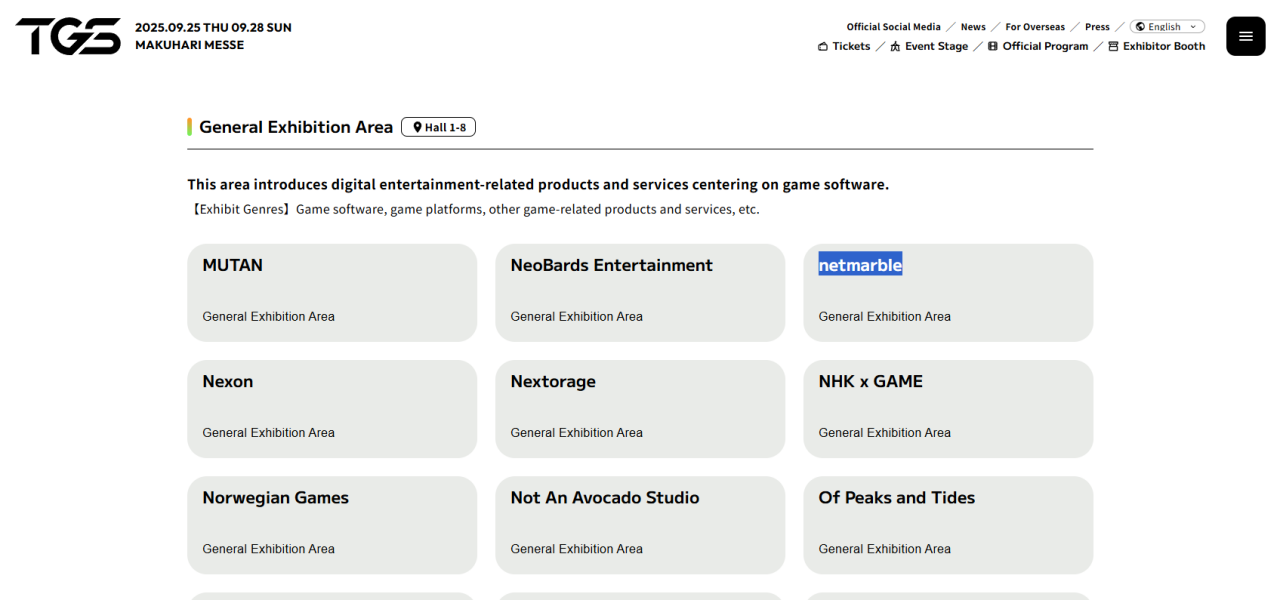Click the General Exhibition Area heading
This screenshot has height=600, width=1280.
click(296, 127)
